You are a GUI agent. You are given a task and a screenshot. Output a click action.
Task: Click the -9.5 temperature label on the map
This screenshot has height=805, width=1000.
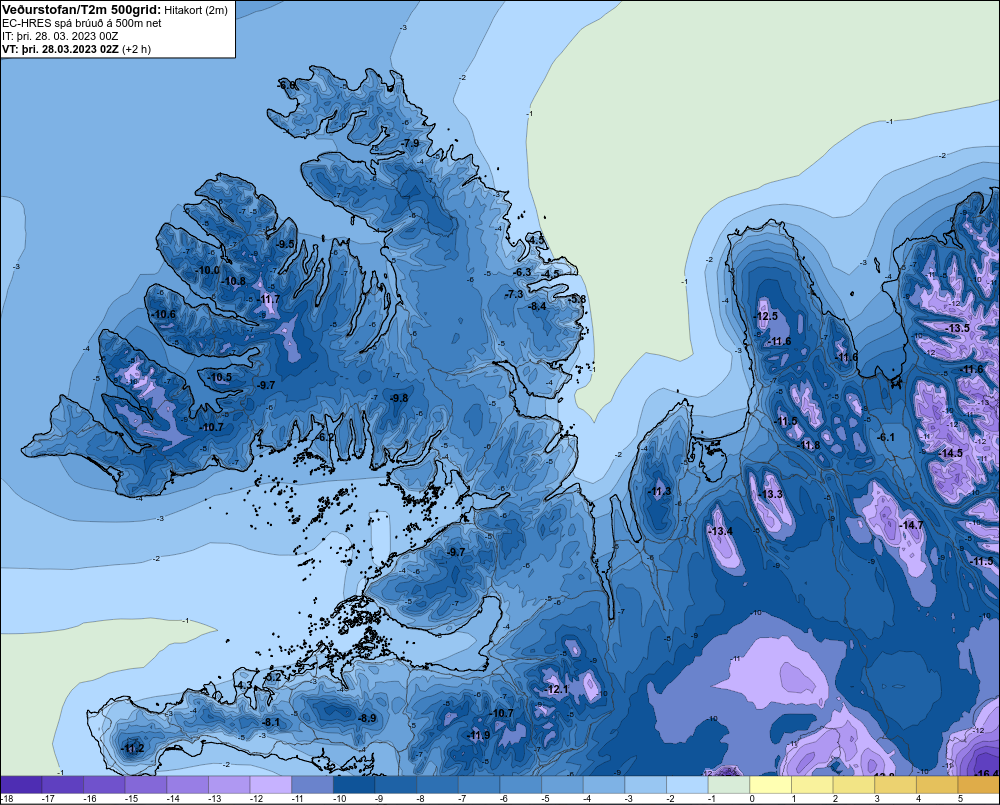click(286, 244)
